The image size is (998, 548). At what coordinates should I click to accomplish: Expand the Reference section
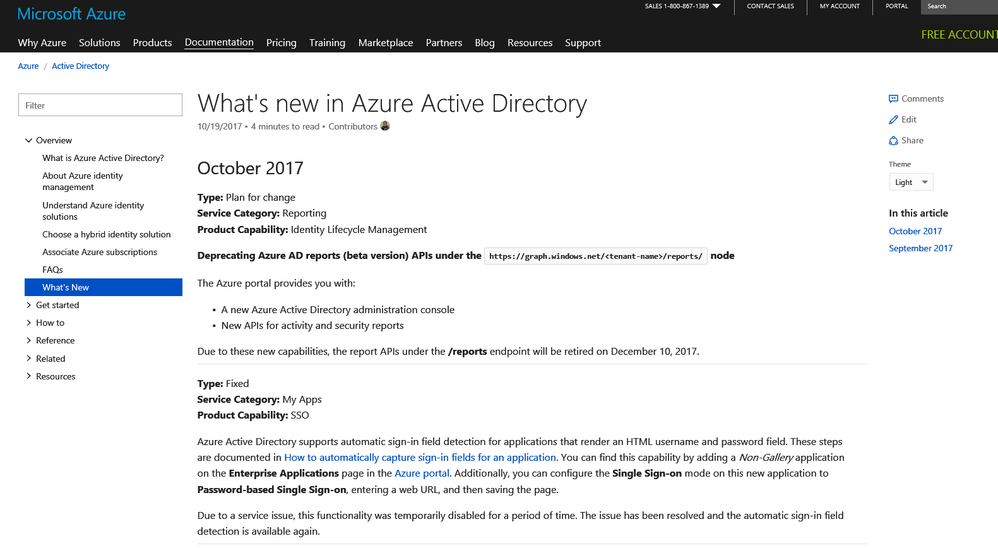click(x=29, y=341)
